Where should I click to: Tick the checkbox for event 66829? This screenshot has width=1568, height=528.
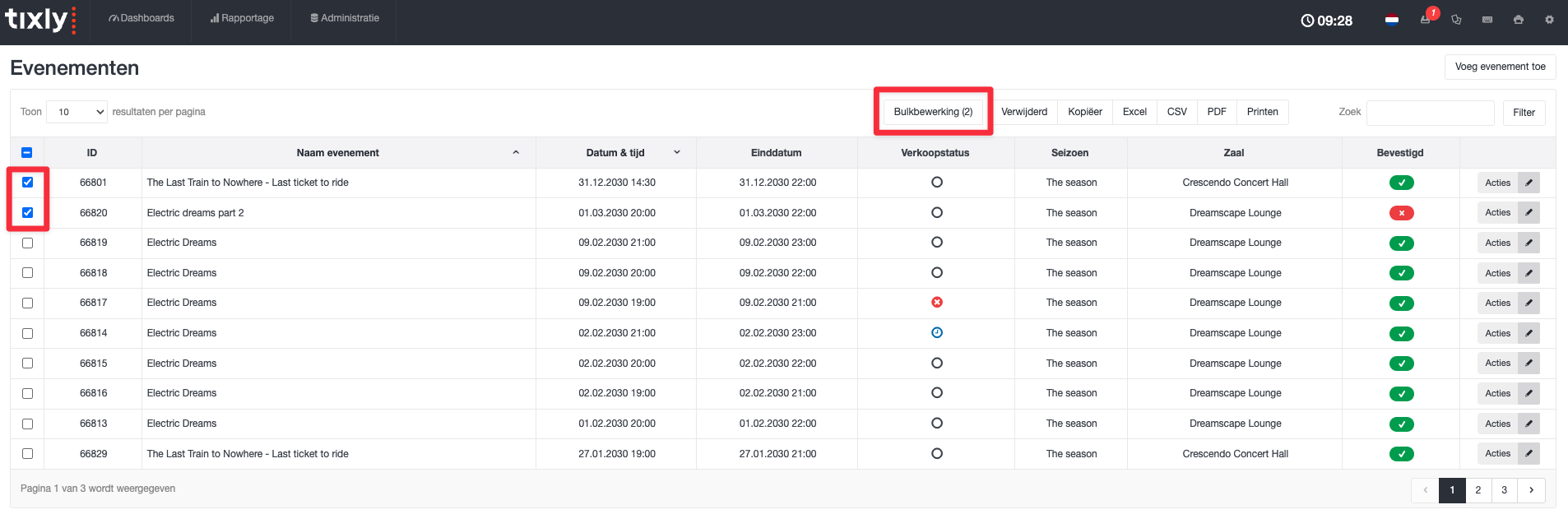coord(27,454)
